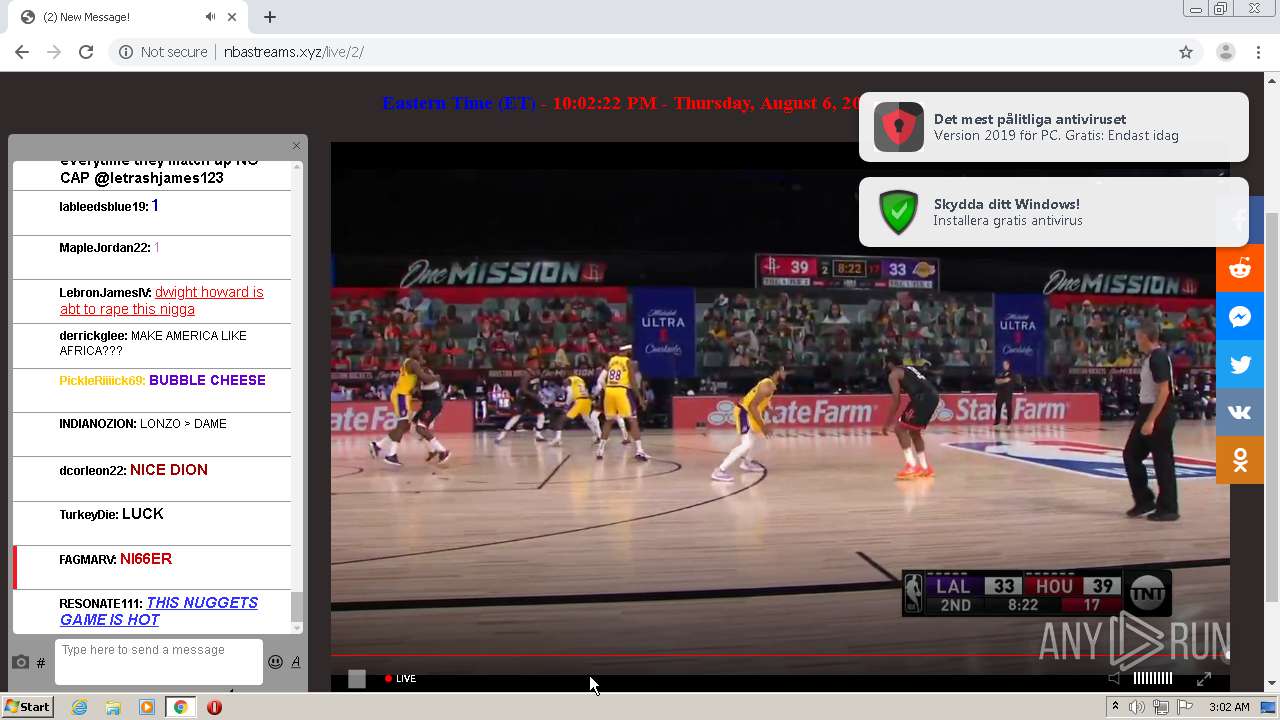The height and width of the screenshot is (720, 1280).
Task: Reload the nbastreams page
Action: tap(86, 52)
